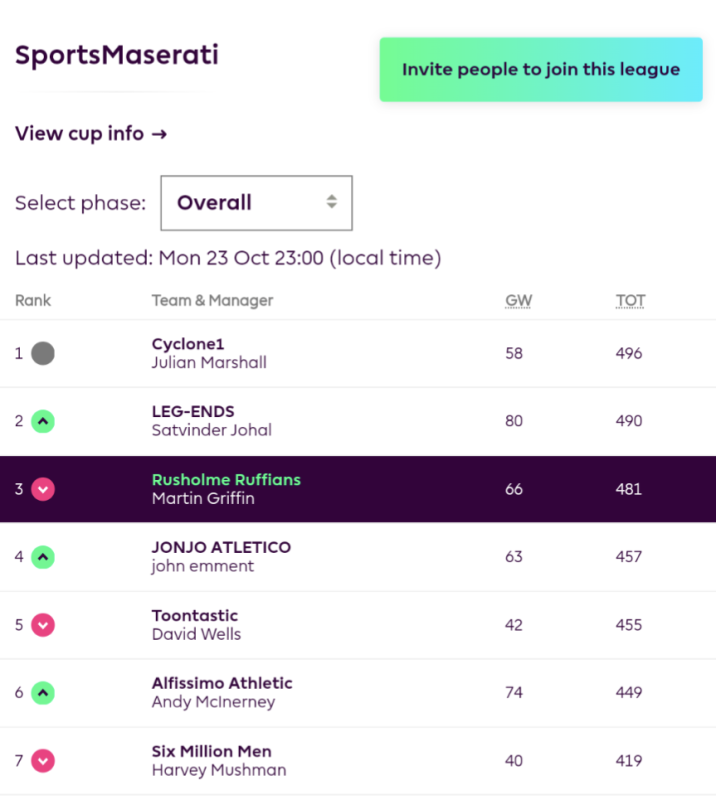Click the up-down stepper arrows in phase selector
This screenshot has width=716, height=800.
pyautogui.click(x=332, y=202)
